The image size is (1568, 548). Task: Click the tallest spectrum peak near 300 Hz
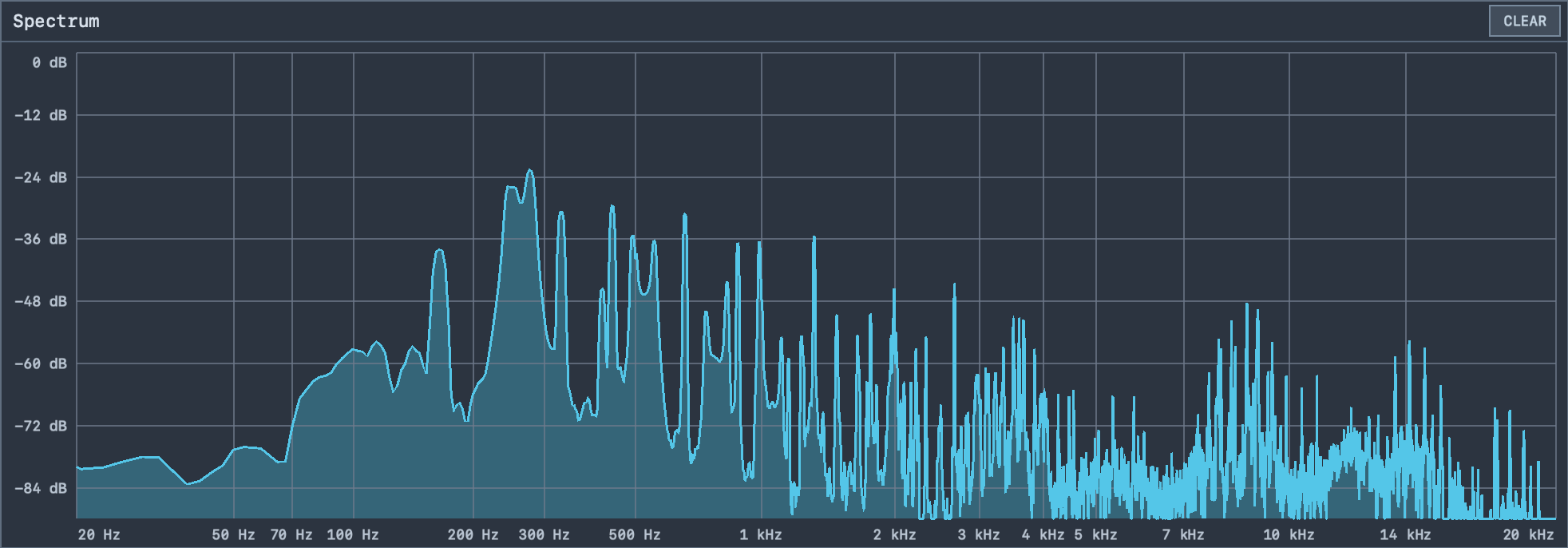pyautogui.click(x=529, y=171)
